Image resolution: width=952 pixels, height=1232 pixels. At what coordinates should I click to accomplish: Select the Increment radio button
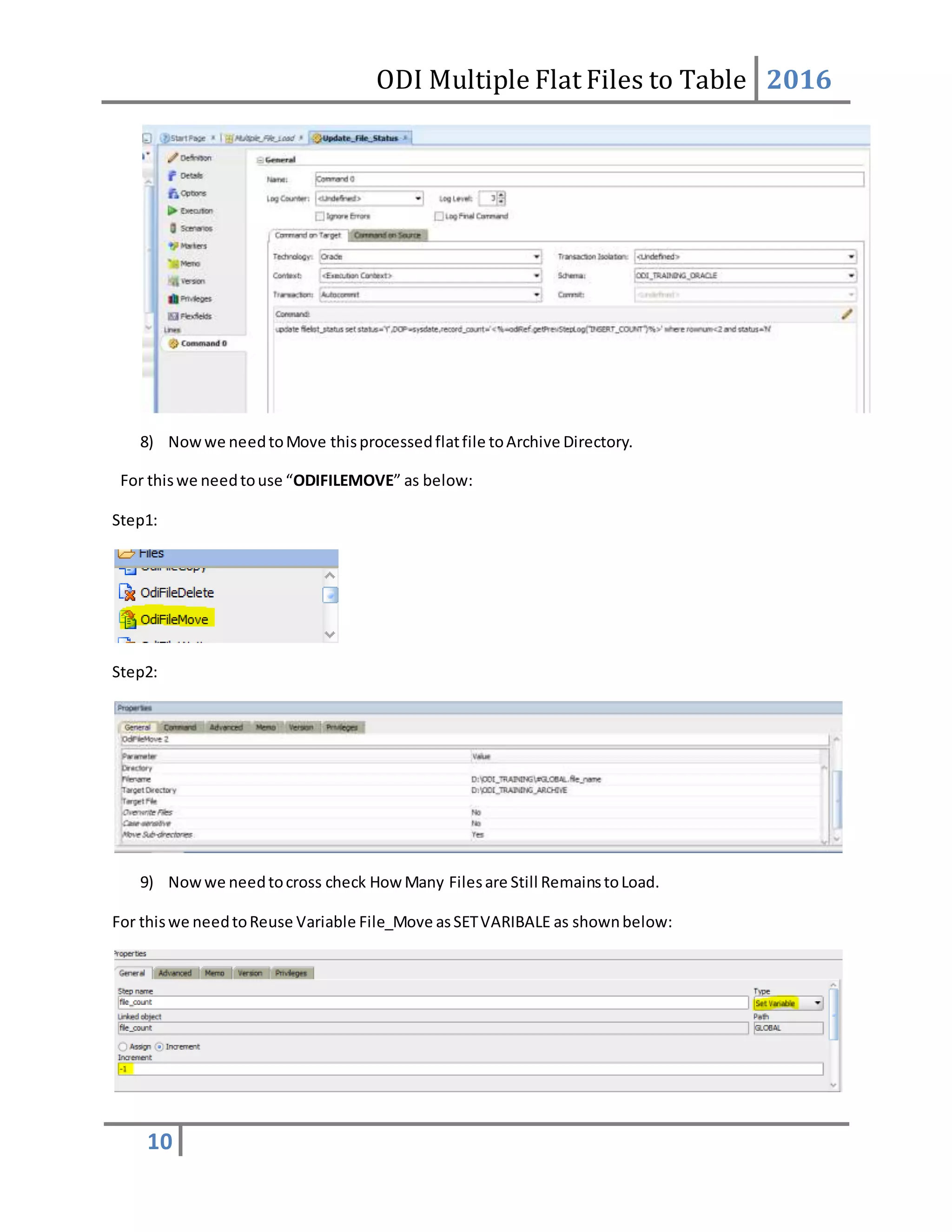pos(159,1047)
